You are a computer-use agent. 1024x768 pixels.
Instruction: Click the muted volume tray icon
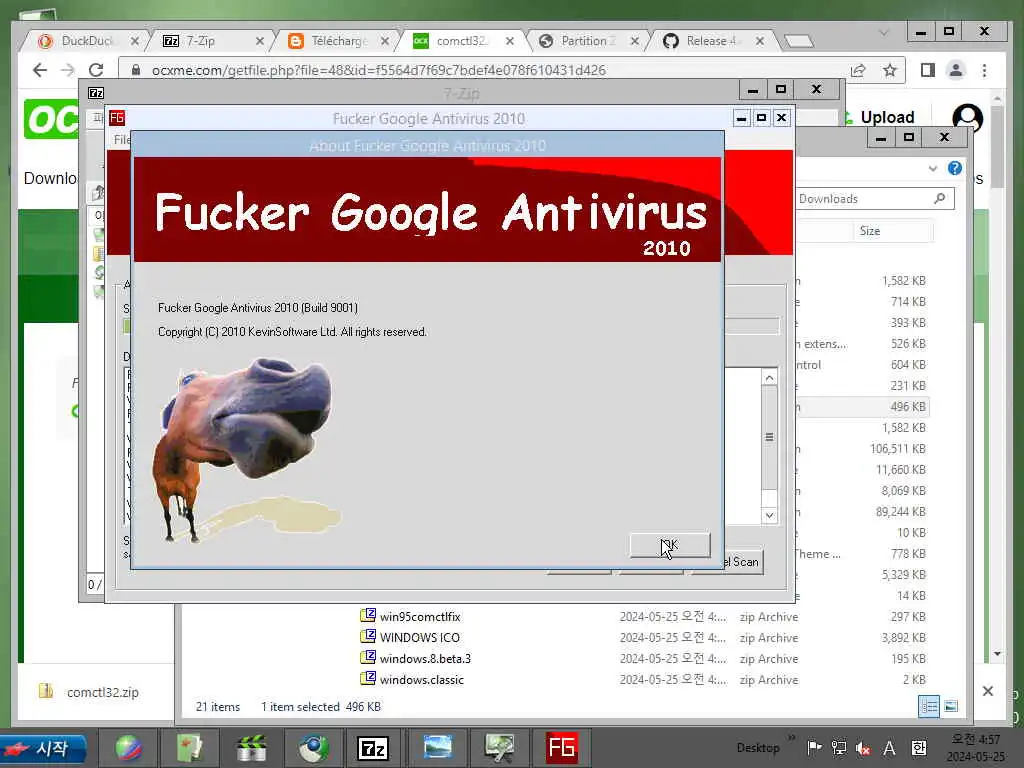863,749
